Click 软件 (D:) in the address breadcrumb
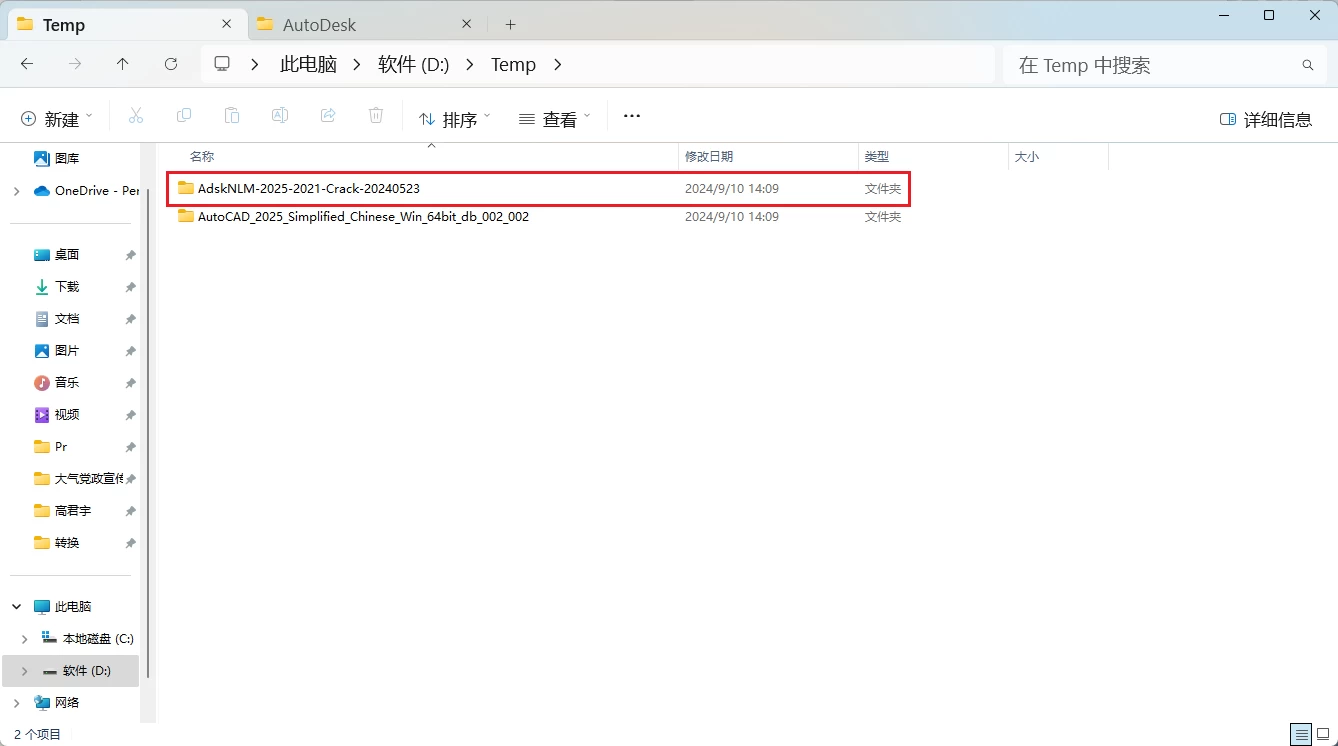The image size is (1338, 746). pyautogui.click(x=414, y=64)
